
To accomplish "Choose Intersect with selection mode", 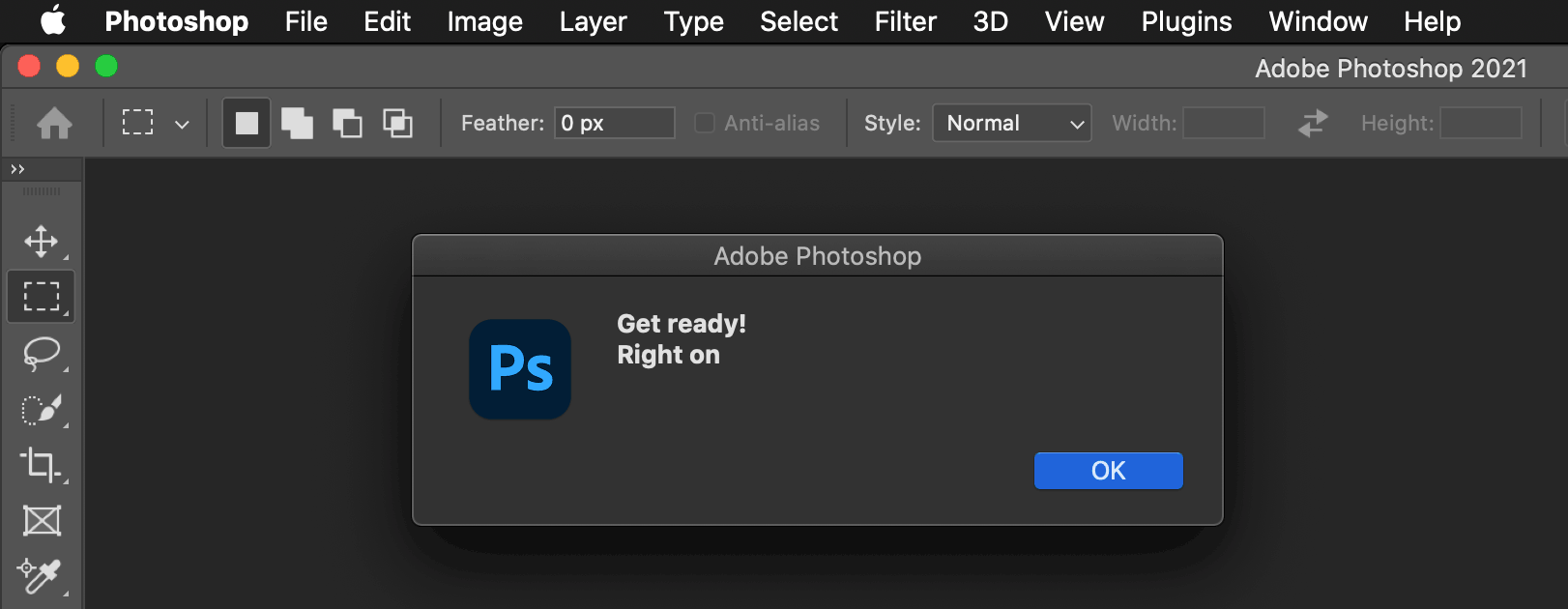I will coord(397,123).
